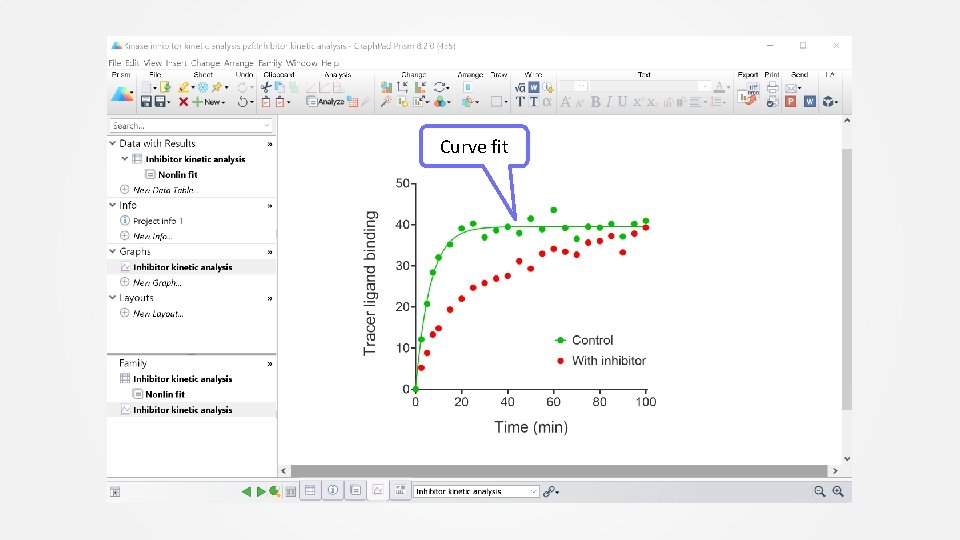The image size is (960, 540).
Task: Collapse the Layouts section
Action: click(x=113, y=298)
